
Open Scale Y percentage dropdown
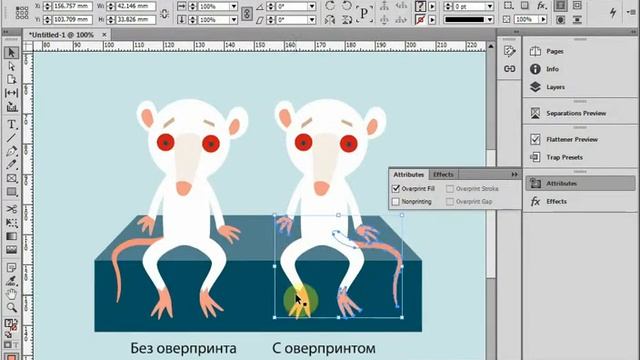pyautogui.click(x=234, y=20)
